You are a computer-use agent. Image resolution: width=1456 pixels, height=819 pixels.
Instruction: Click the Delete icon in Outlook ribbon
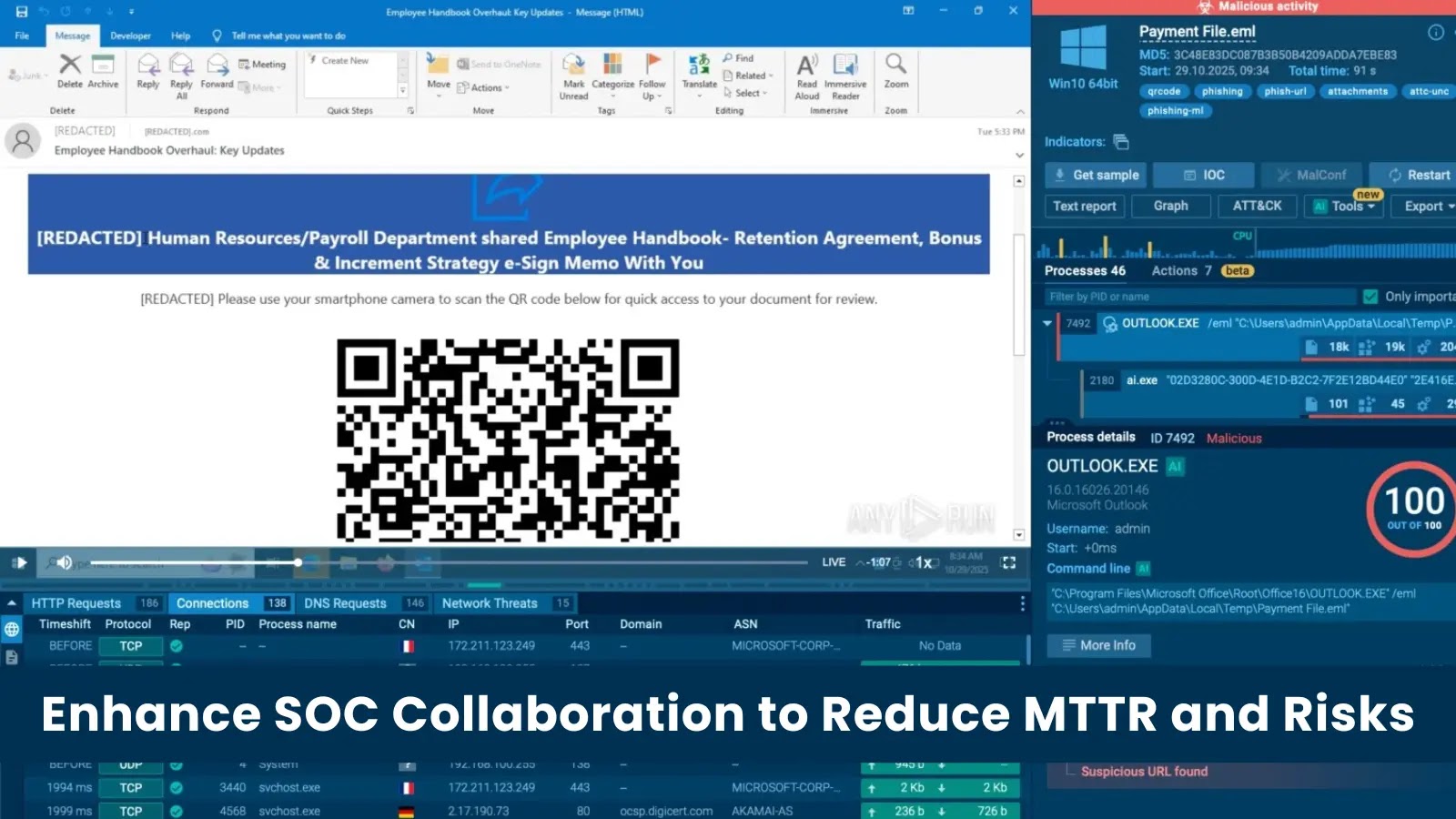click(70, 66)
